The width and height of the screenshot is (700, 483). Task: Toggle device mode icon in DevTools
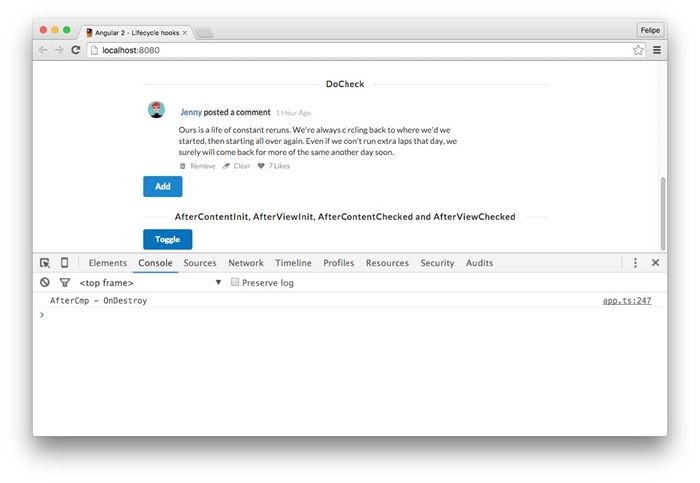pos(64,263)
